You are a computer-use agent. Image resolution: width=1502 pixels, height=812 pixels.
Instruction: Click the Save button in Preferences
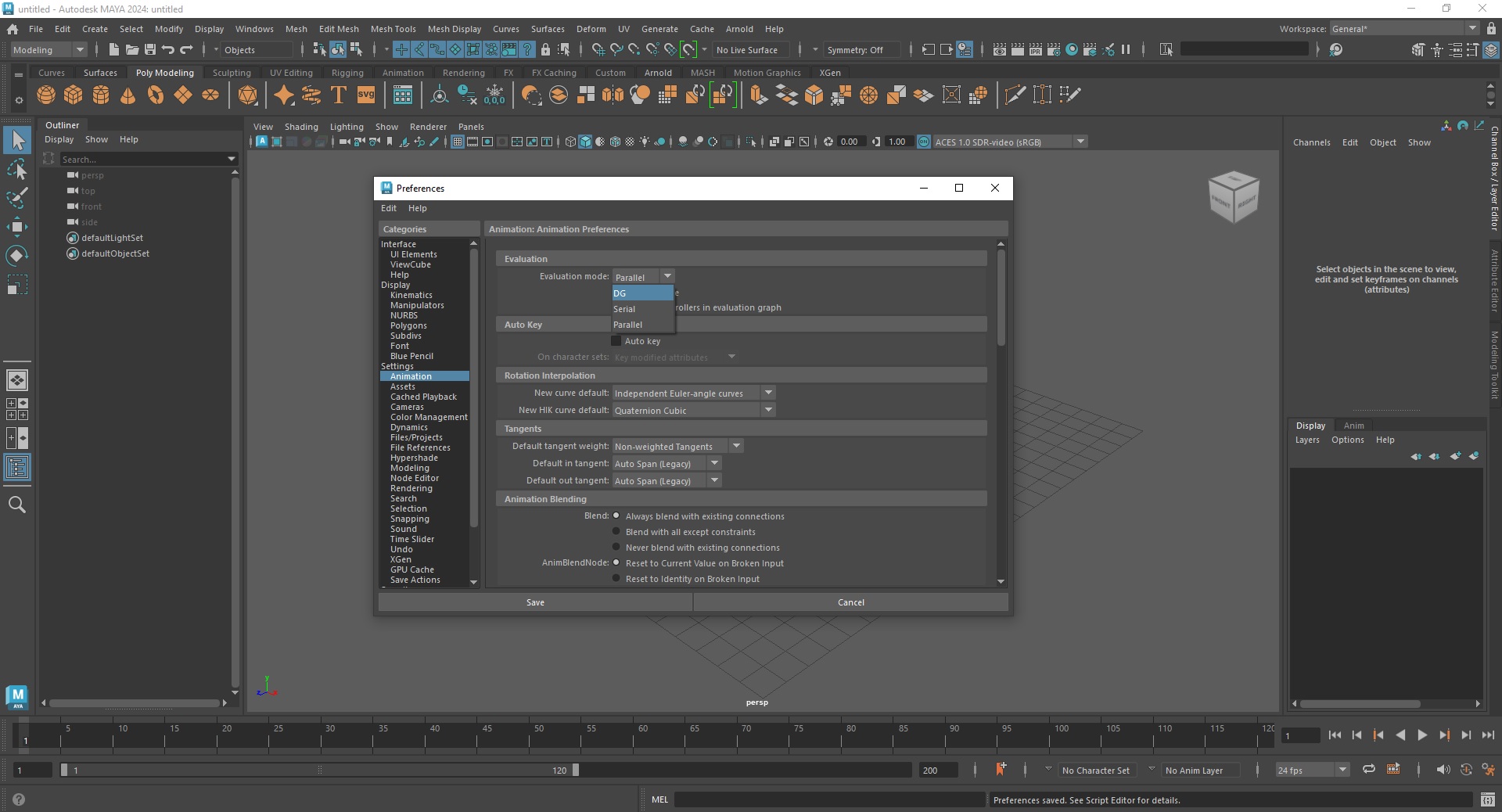pos(535,602)
